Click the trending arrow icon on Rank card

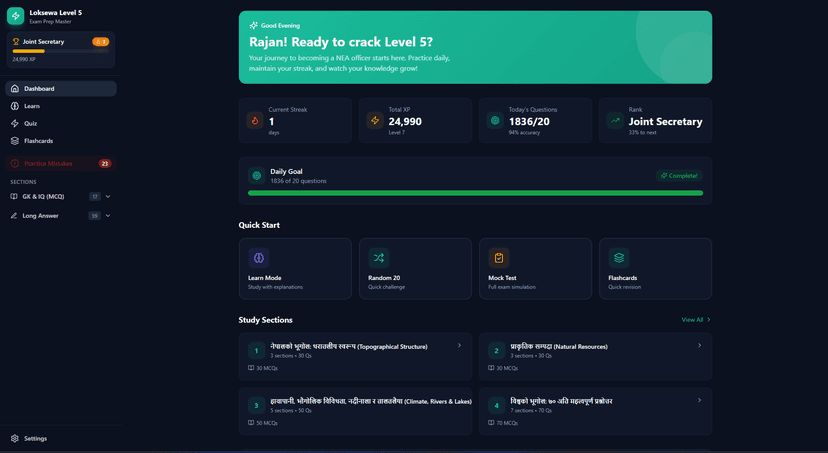[x=615, y=121]
